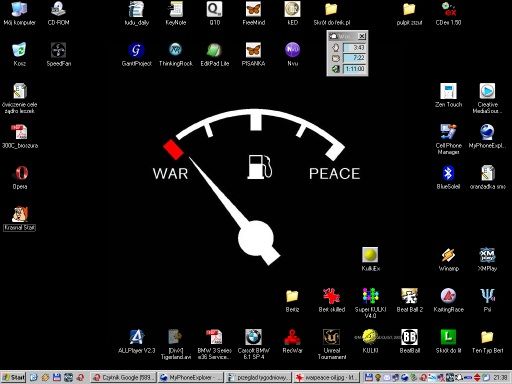Click the Start button
This screenshot has width=512, height=384.
point(14,377)
